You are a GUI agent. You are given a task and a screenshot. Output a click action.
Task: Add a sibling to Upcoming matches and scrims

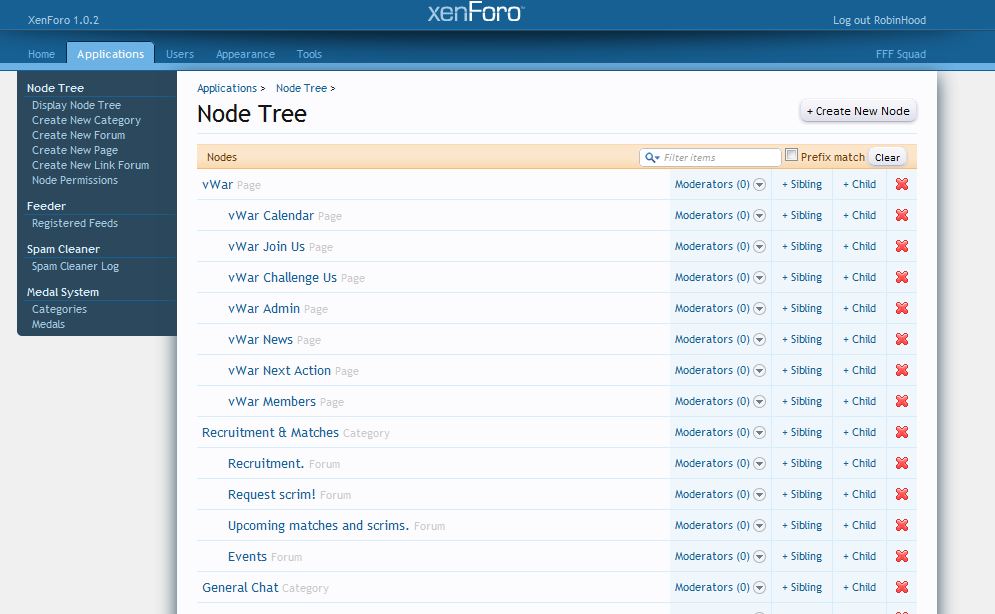click(802, 525)
